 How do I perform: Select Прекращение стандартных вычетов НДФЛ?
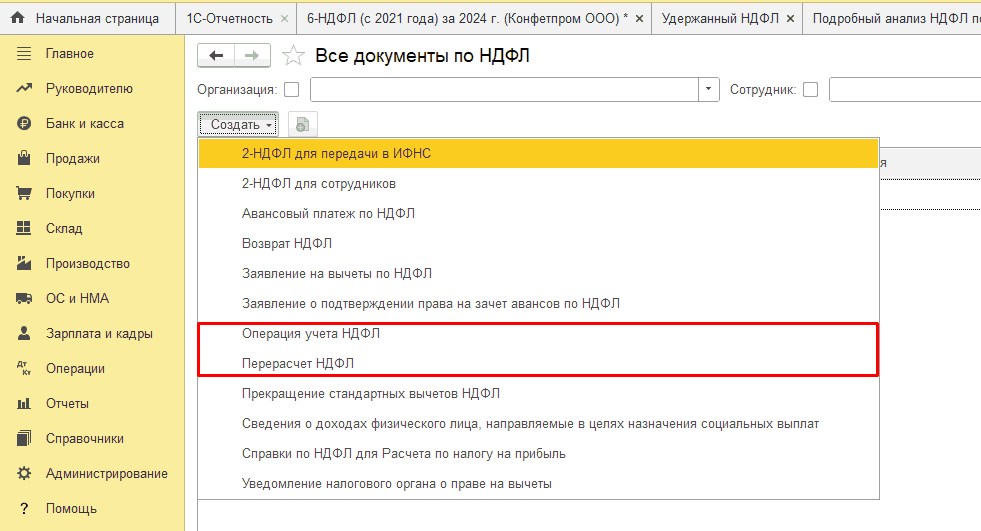point(539,393)
